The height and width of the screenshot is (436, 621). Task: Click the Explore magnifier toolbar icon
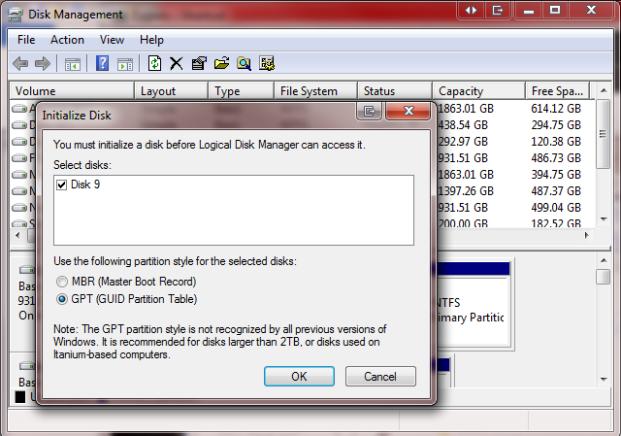point(244,63)
